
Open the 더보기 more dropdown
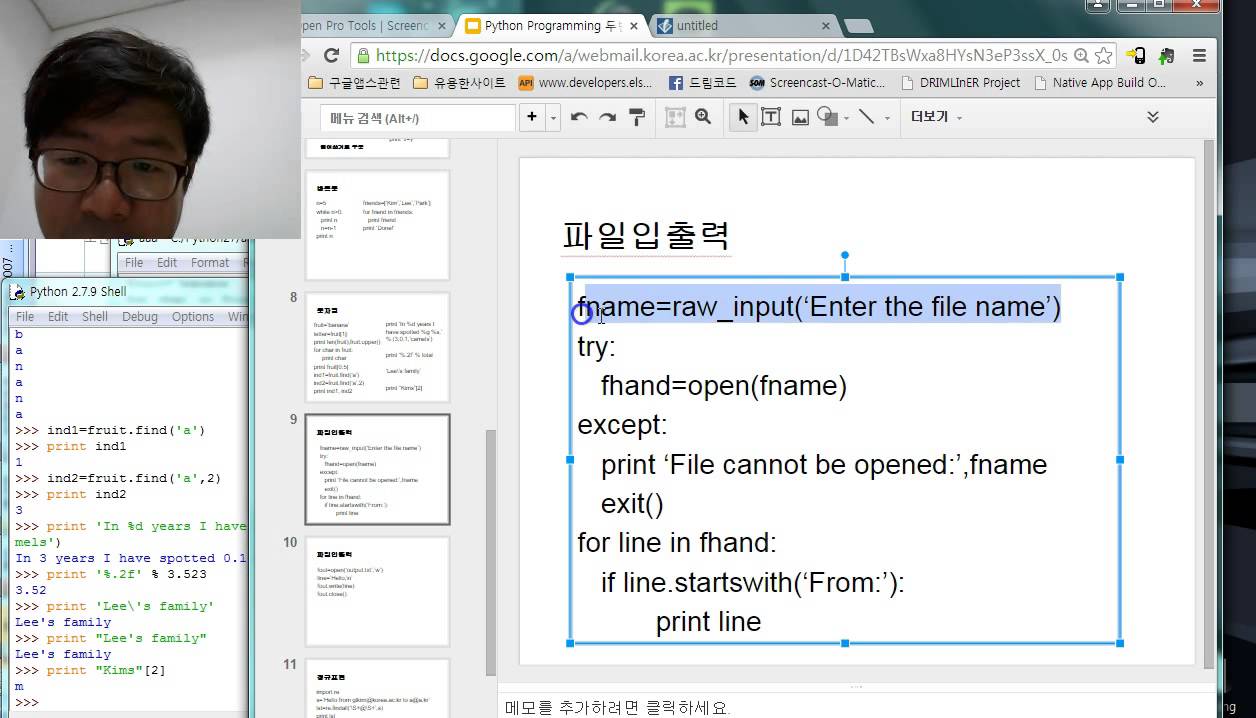pyautogui.click(x=936, y=117)
